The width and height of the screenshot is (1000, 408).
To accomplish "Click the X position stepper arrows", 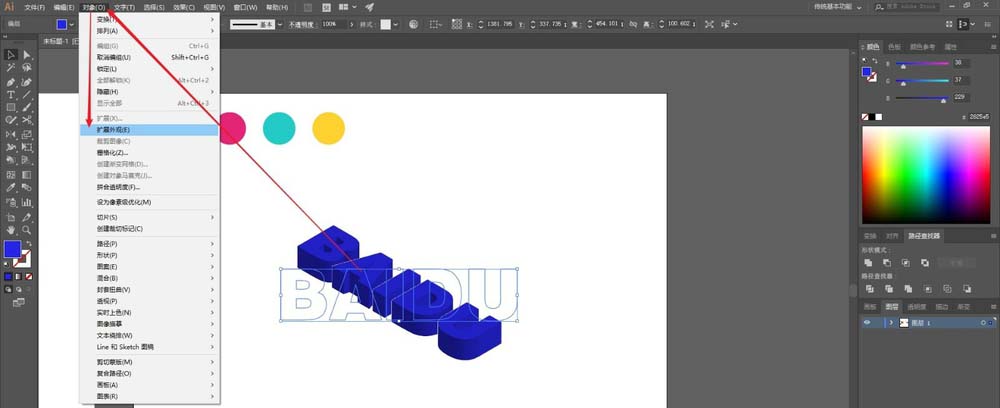I will (480, 24).
